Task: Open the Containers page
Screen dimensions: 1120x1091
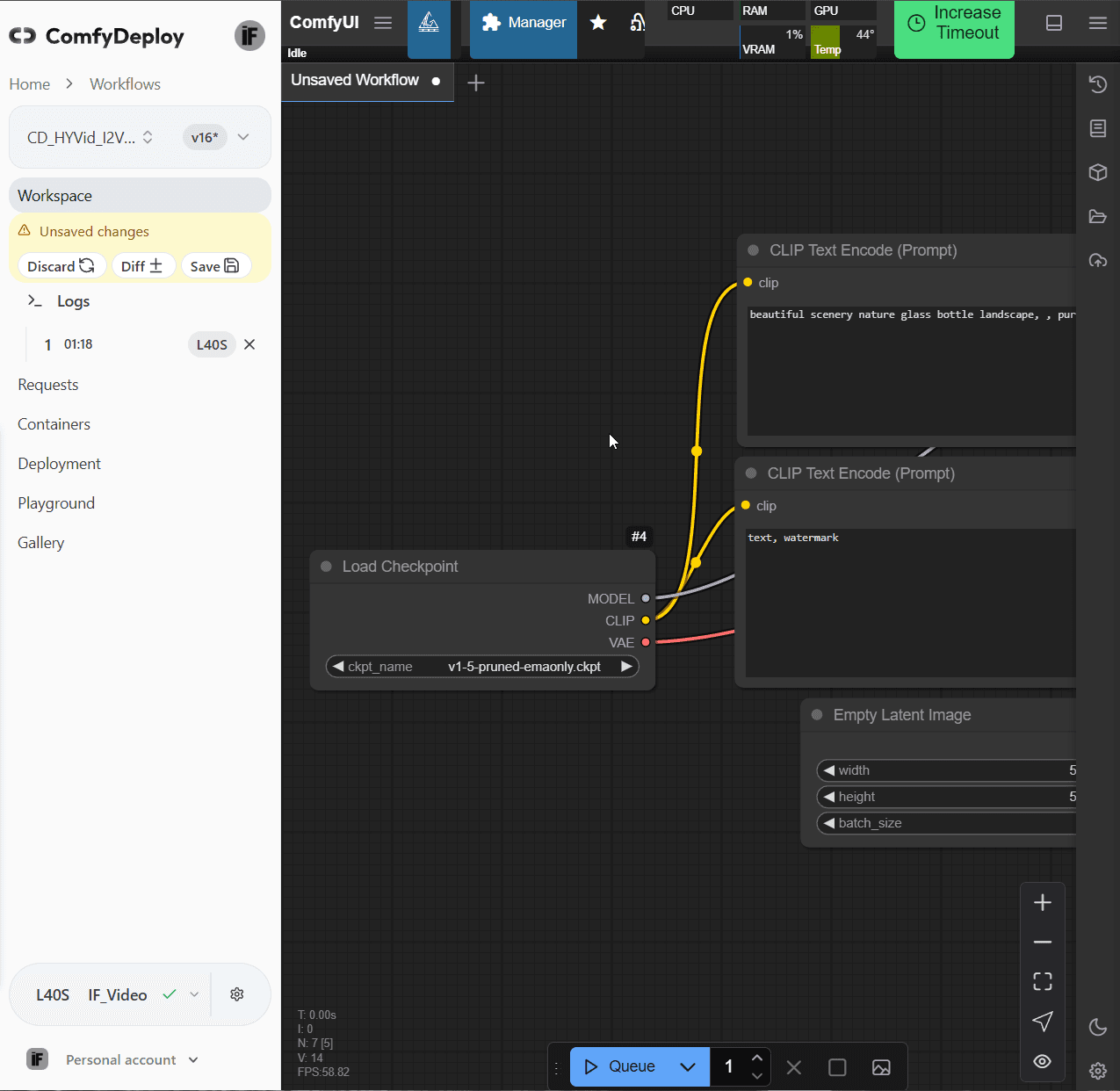Action: pos(54,424)
